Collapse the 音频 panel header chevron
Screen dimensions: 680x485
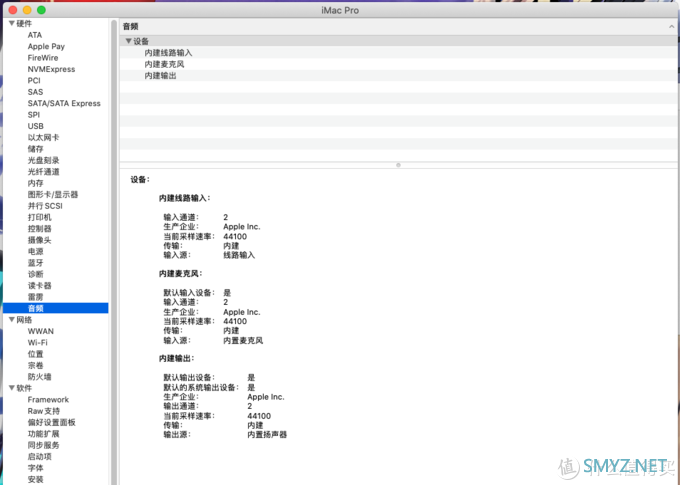pos(671,26)
